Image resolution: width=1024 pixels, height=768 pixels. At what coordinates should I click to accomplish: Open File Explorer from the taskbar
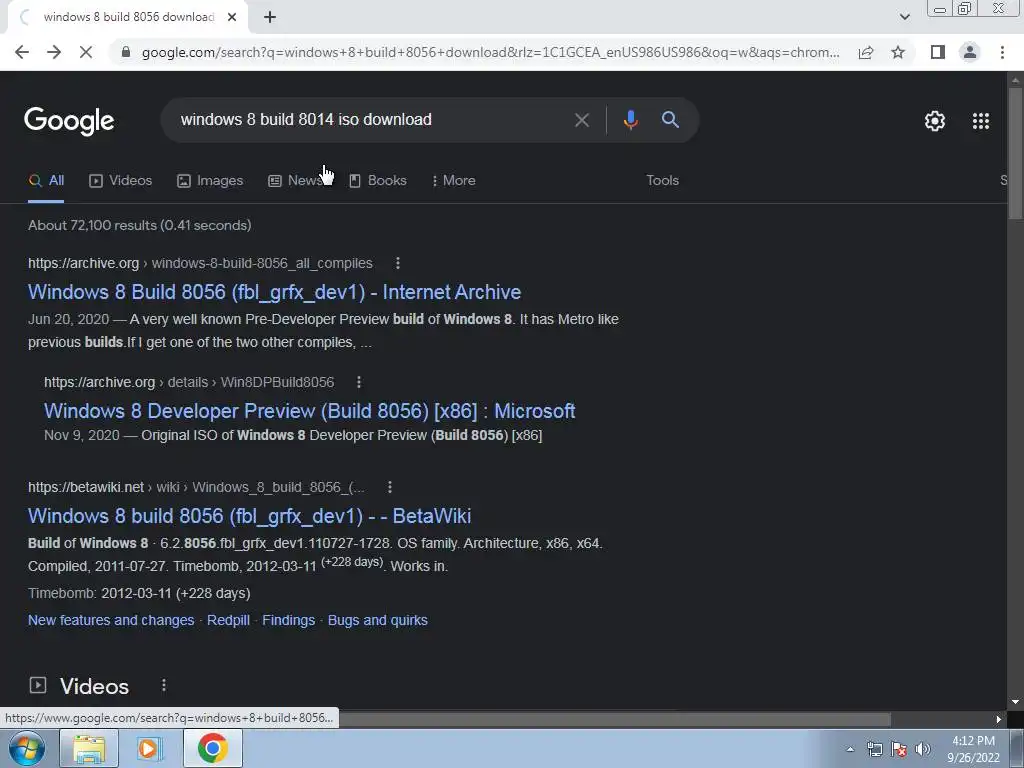pos(89,748)
